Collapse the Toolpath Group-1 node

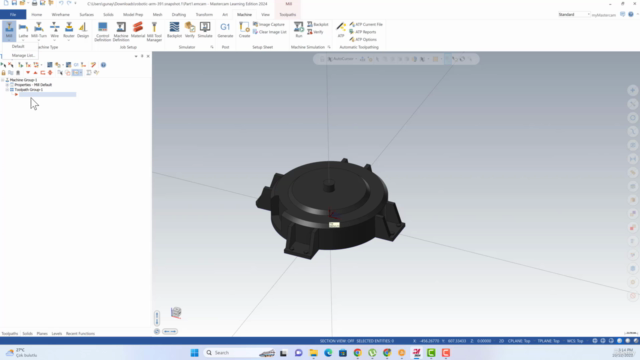(x=7, y=90)
